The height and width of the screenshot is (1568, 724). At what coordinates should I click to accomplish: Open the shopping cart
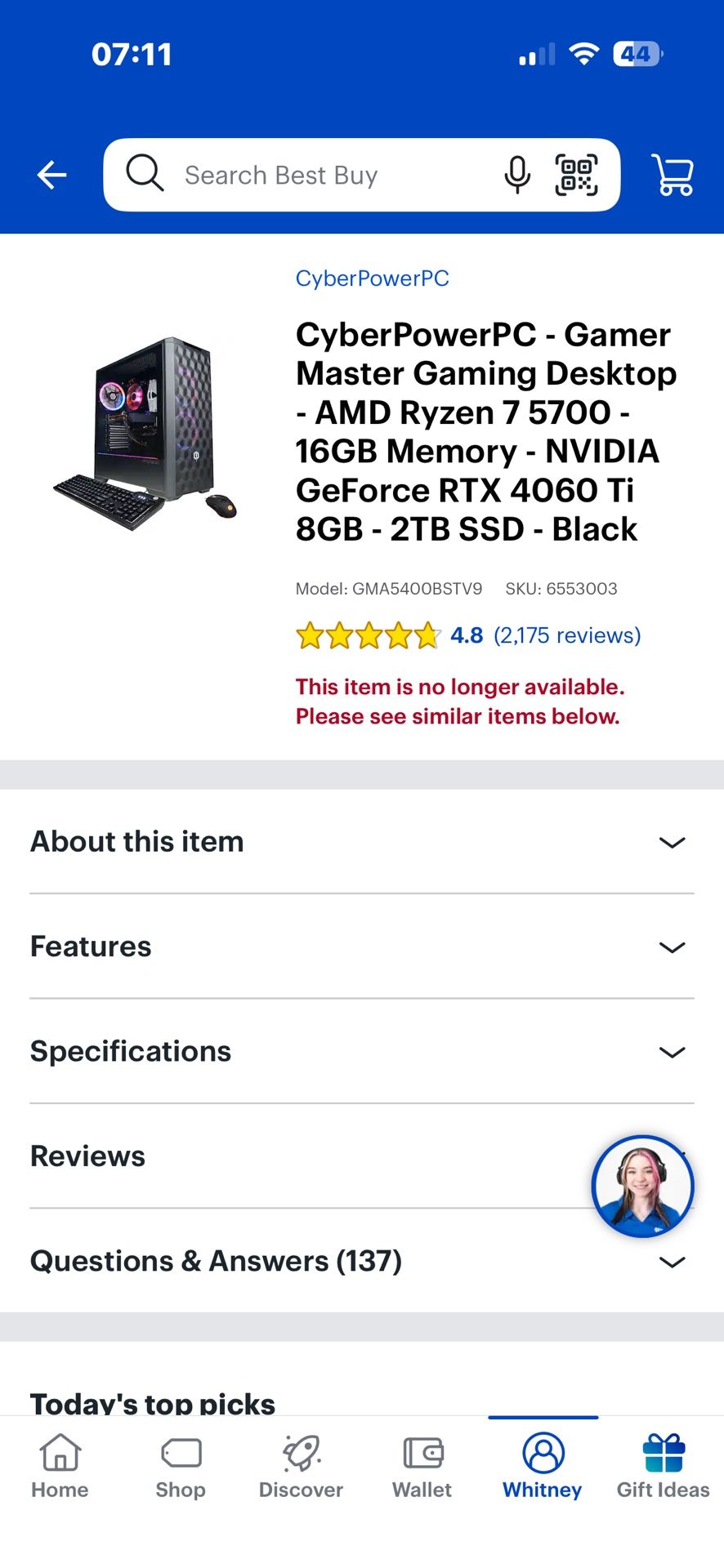pos(673,175)
